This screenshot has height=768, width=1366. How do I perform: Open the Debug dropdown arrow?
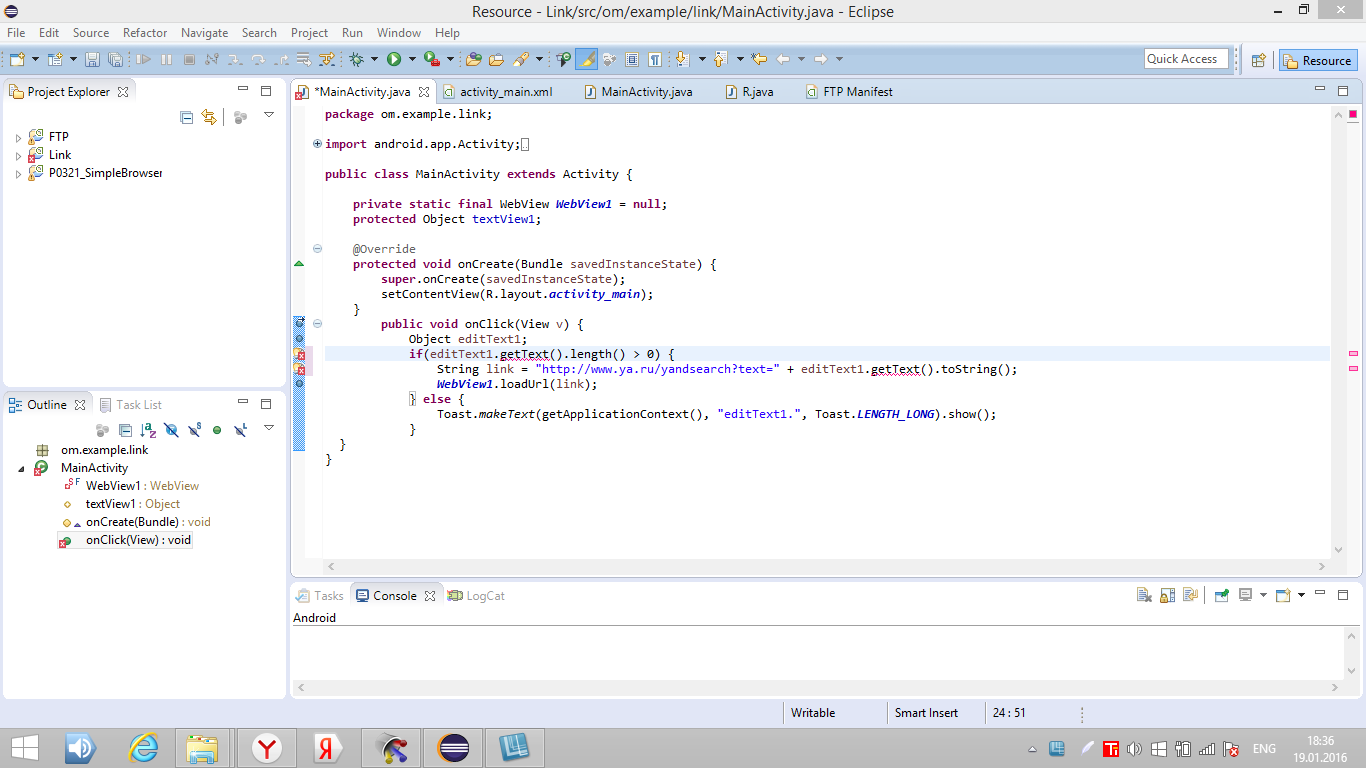coord(372,60)
